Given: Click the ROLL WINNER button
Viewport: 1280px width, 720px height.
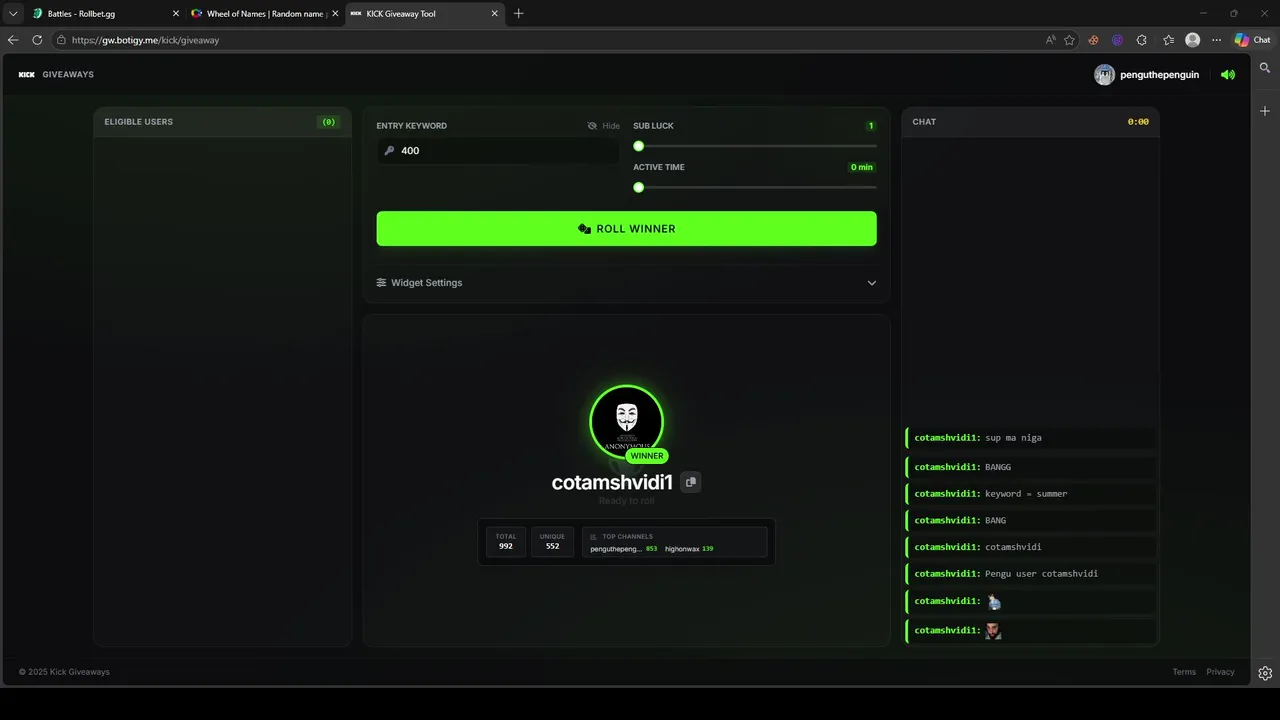Looking at the screenshot, I should 626,228.
